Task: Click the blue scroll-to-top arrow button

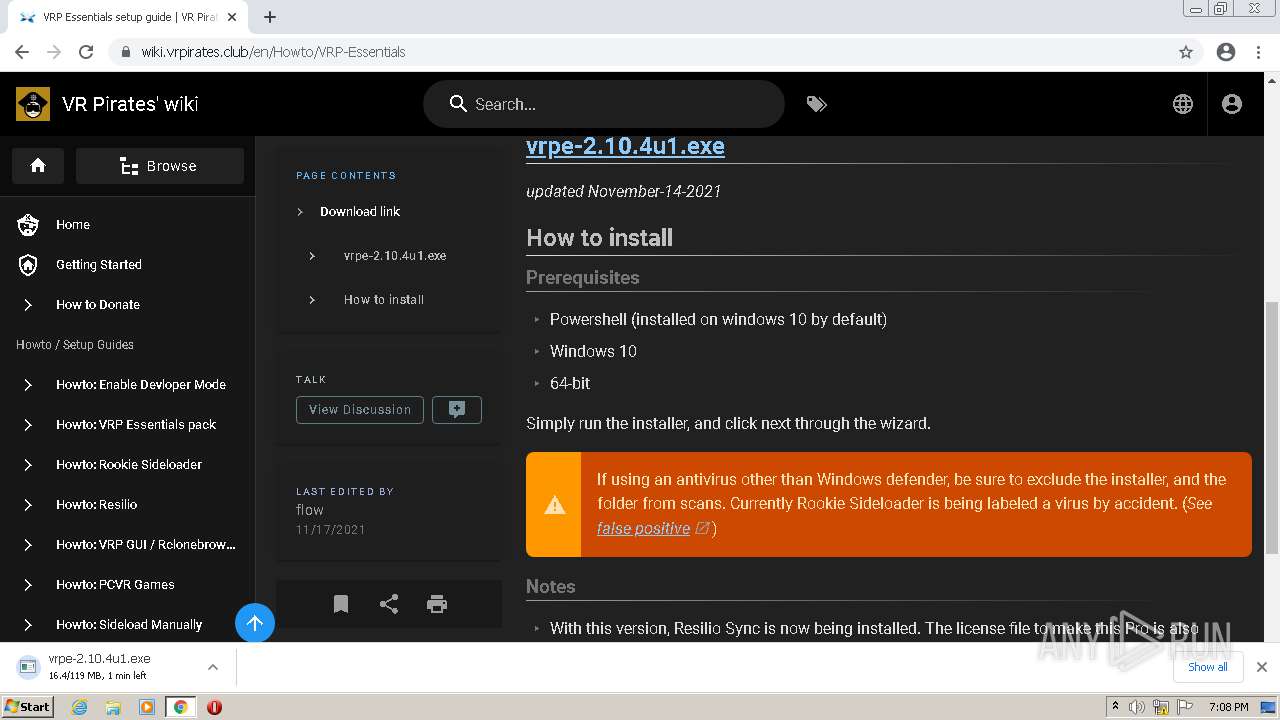Action: coord(255,624)
